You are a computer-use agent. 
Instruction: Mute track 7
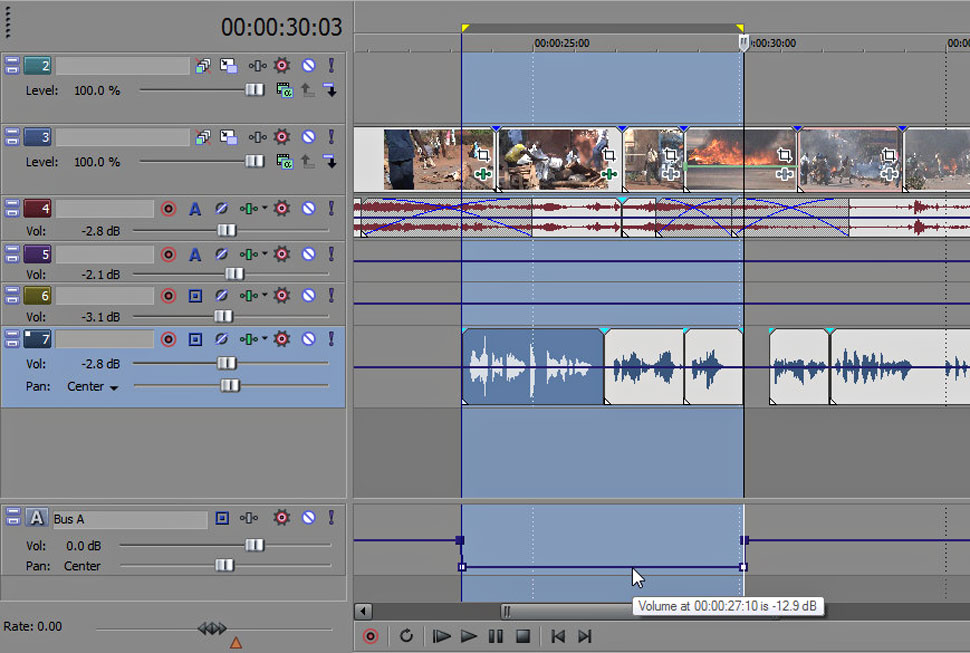[309, 339]
